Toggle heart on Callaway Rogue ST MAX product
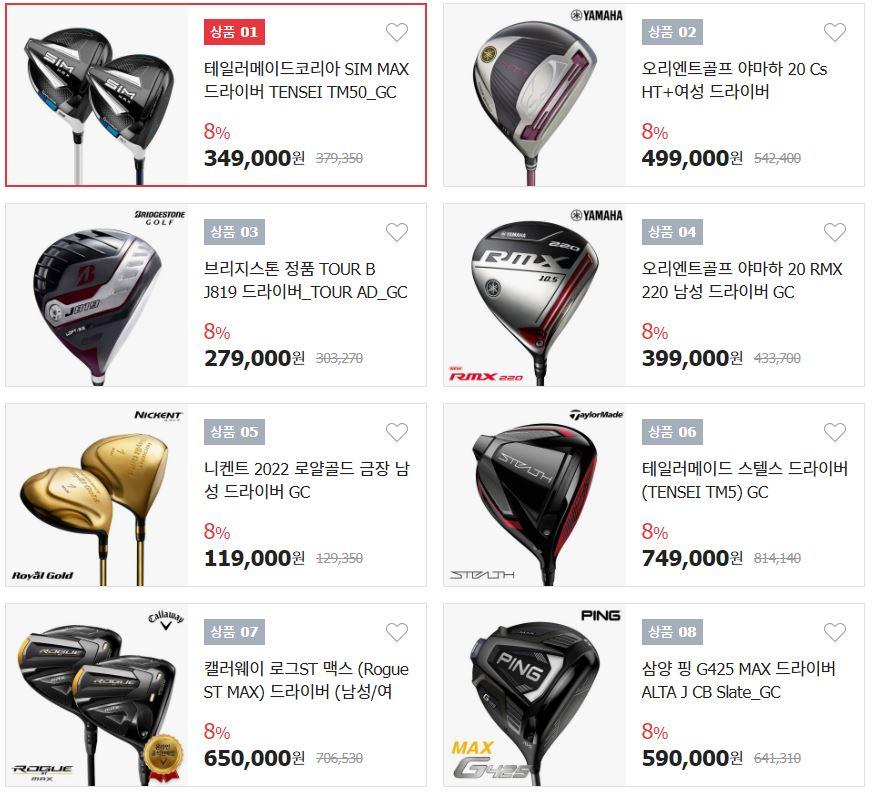Image resolution: width=874 pixels, height=794 pixels. point(397,632)
